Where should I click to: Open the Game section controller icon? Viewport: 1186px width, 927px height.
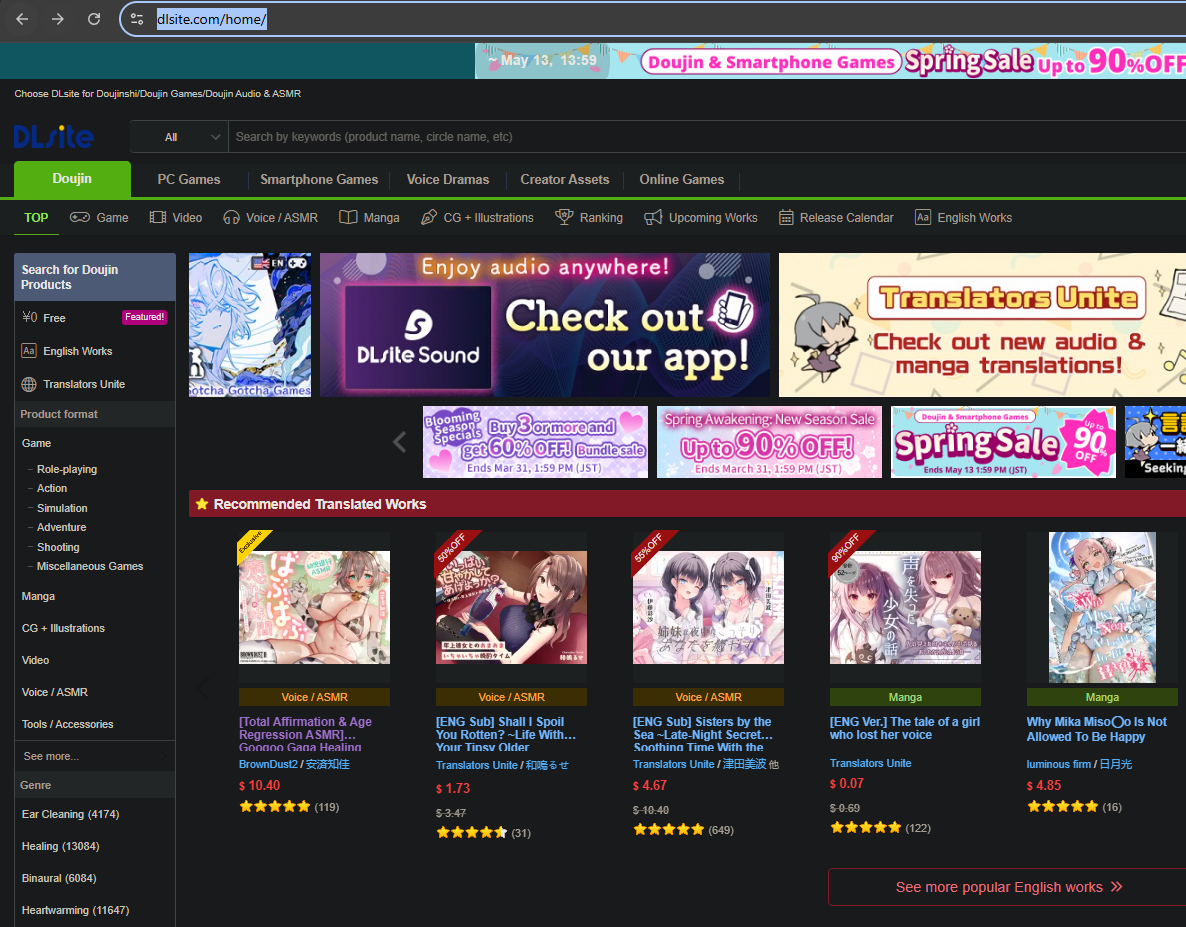[79, 218]
